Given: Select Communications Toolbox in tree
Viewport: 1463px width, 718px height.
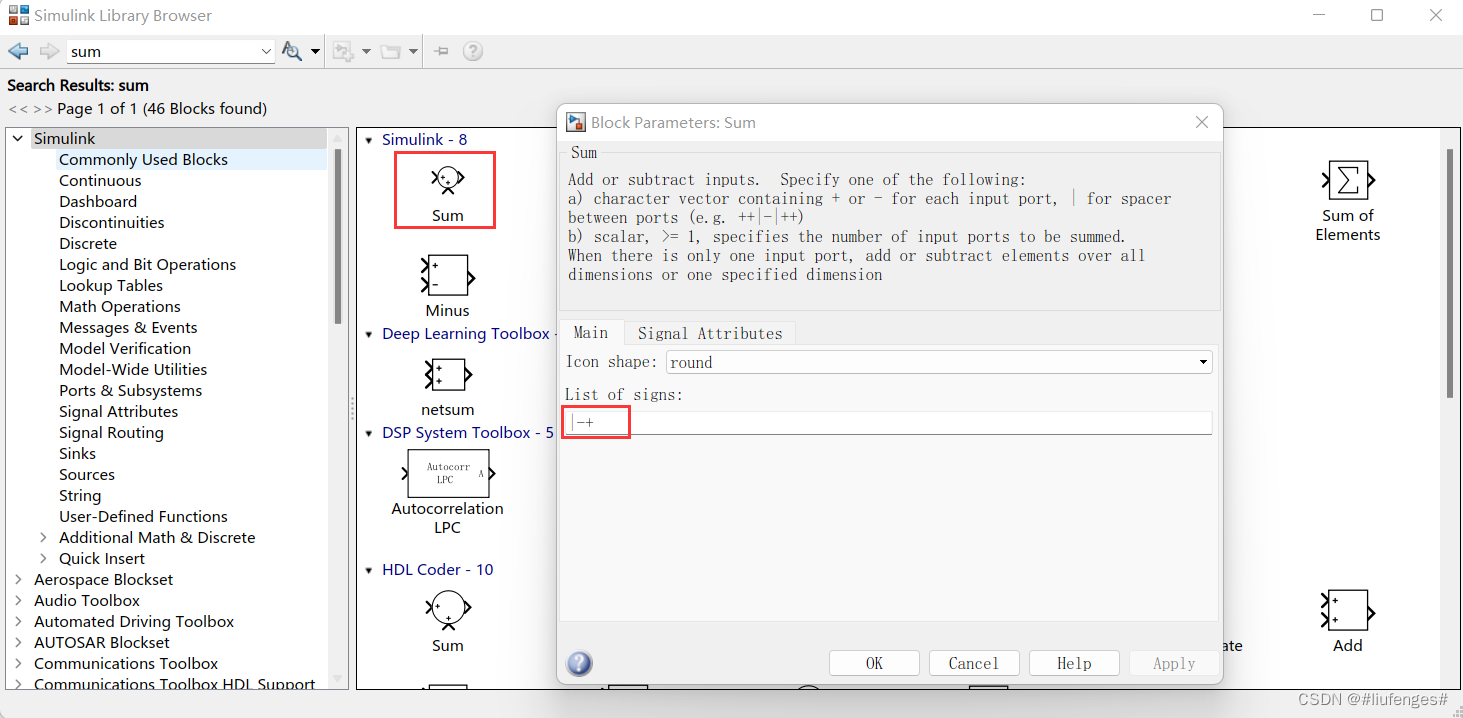Looking at the screenshot, I should 126,664.
